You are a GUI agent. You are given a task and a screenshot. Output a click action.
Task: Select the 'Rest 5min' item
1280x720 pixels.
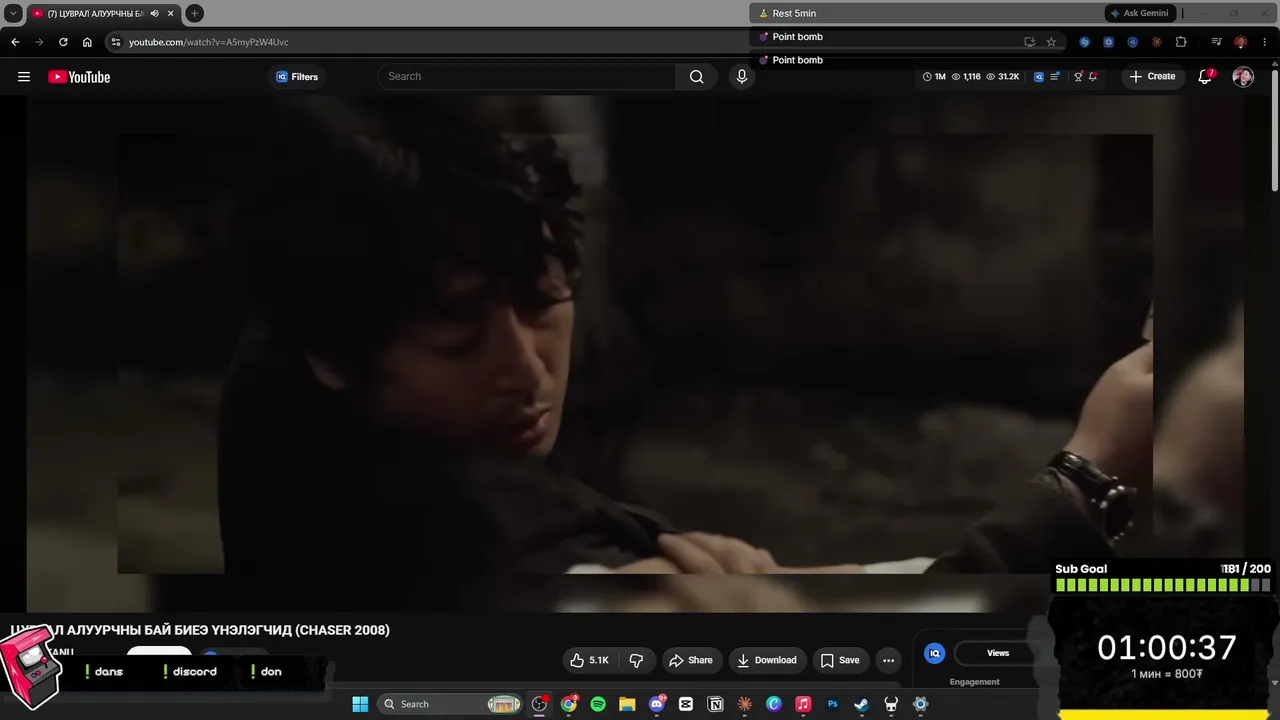click(794, 13)
